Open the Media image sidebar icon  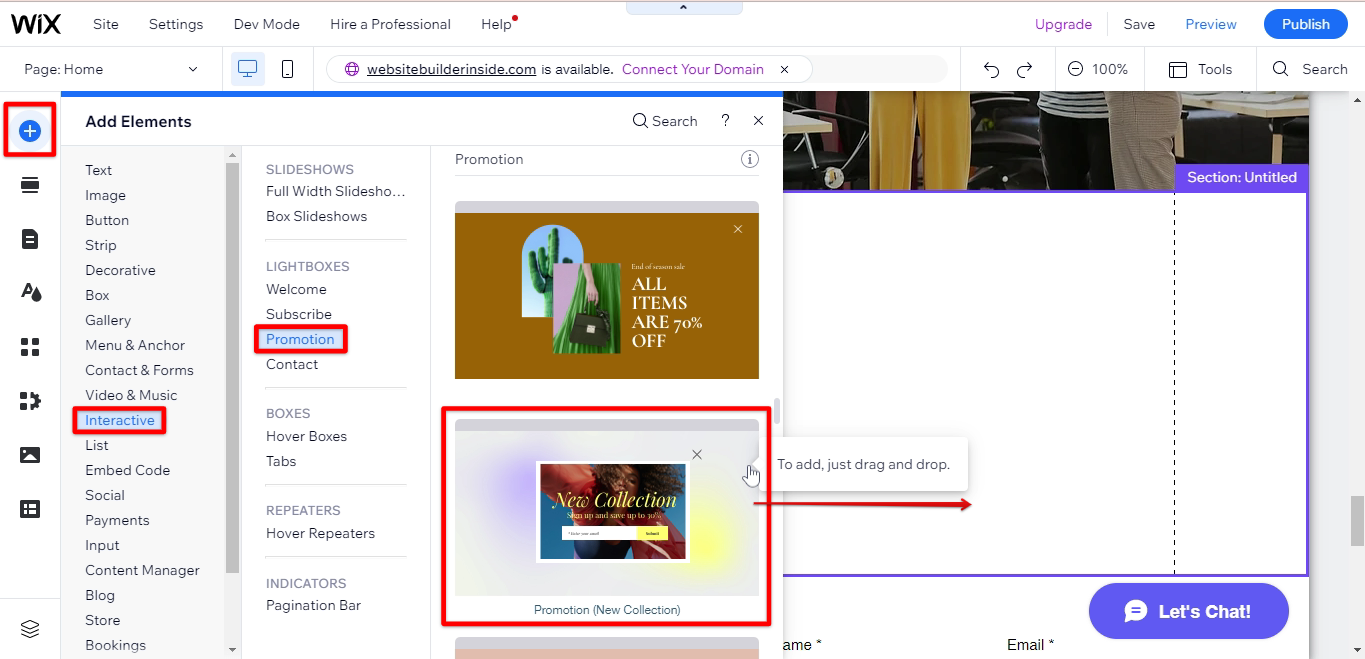pos(30,455)
